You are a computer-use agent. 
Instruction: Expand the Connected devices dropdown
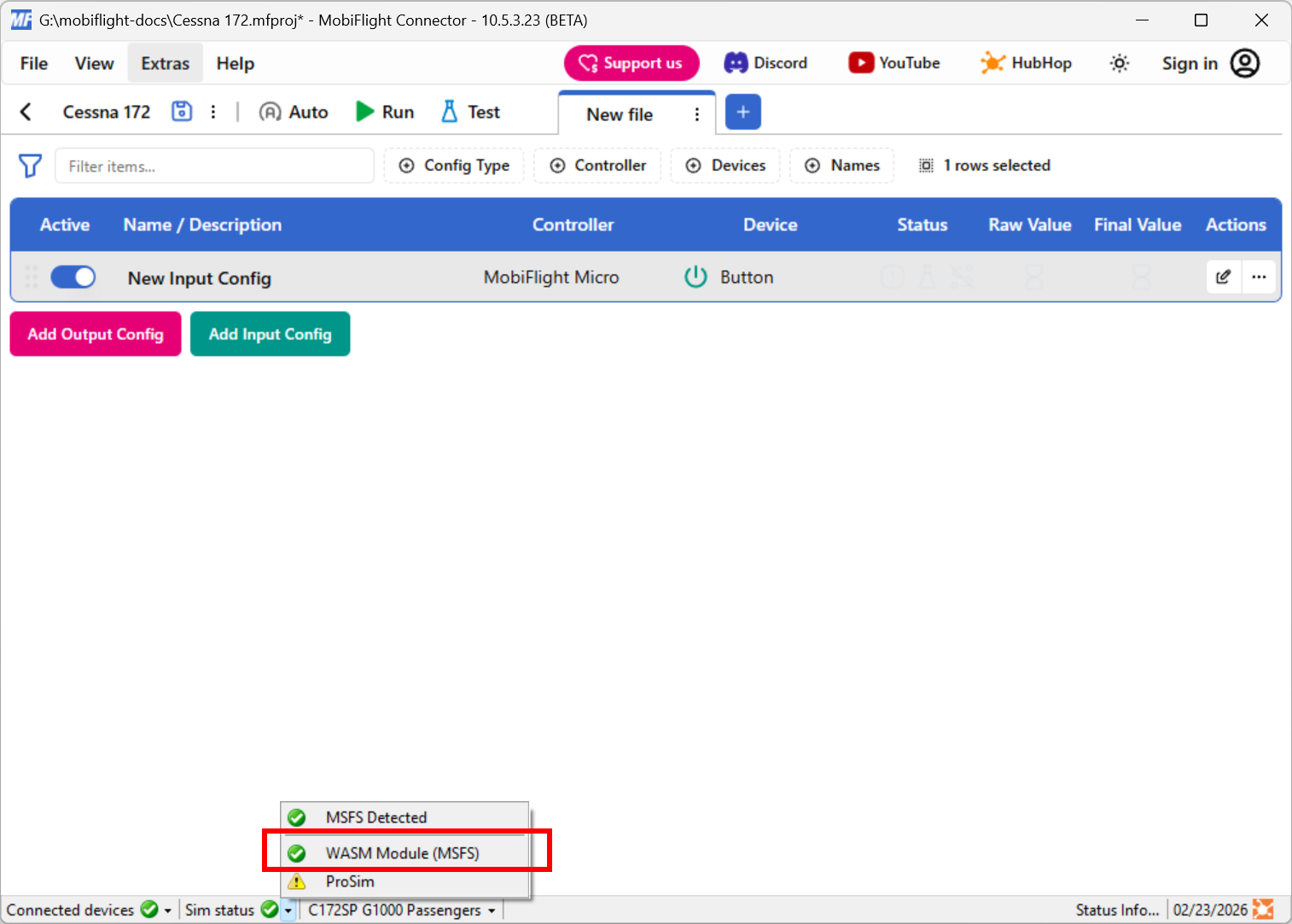(167, 909)
